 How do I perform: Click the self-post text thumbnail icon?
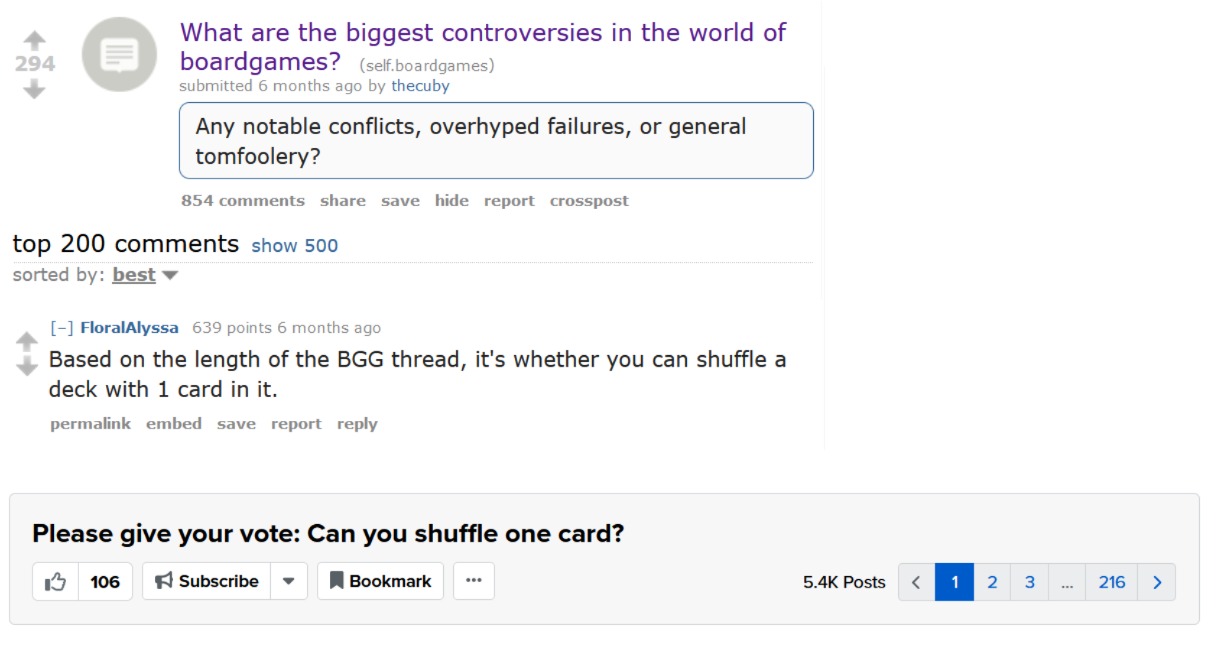point(119,55)
